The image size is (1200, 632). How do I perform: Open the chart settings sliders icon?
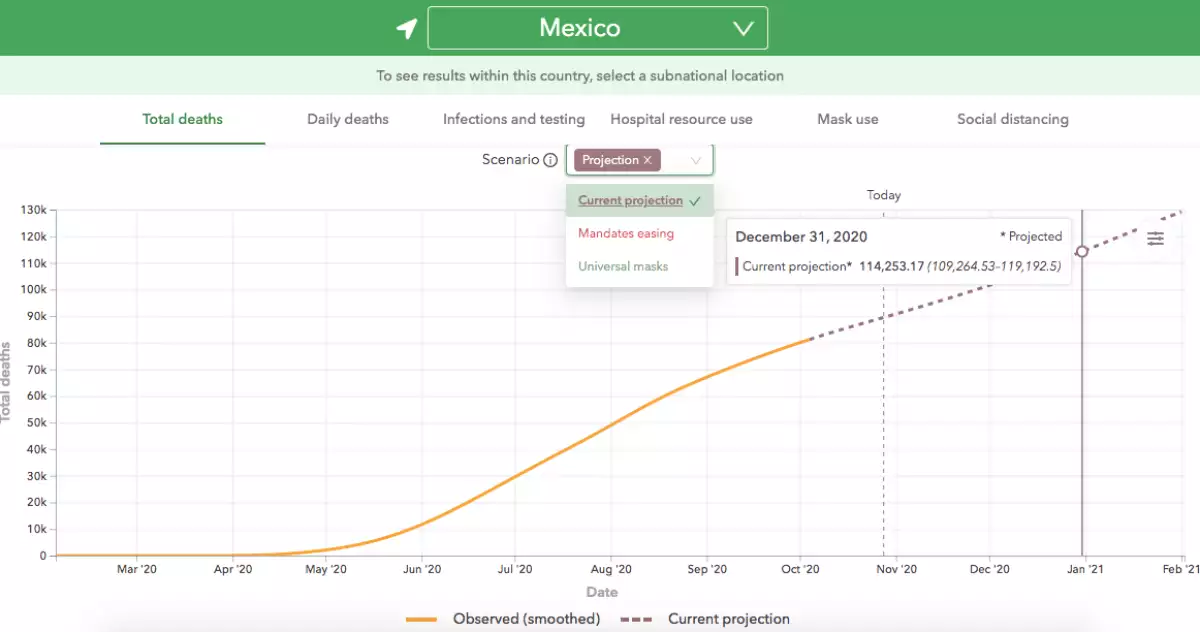pyautogui.click(x=1155, y=238)
